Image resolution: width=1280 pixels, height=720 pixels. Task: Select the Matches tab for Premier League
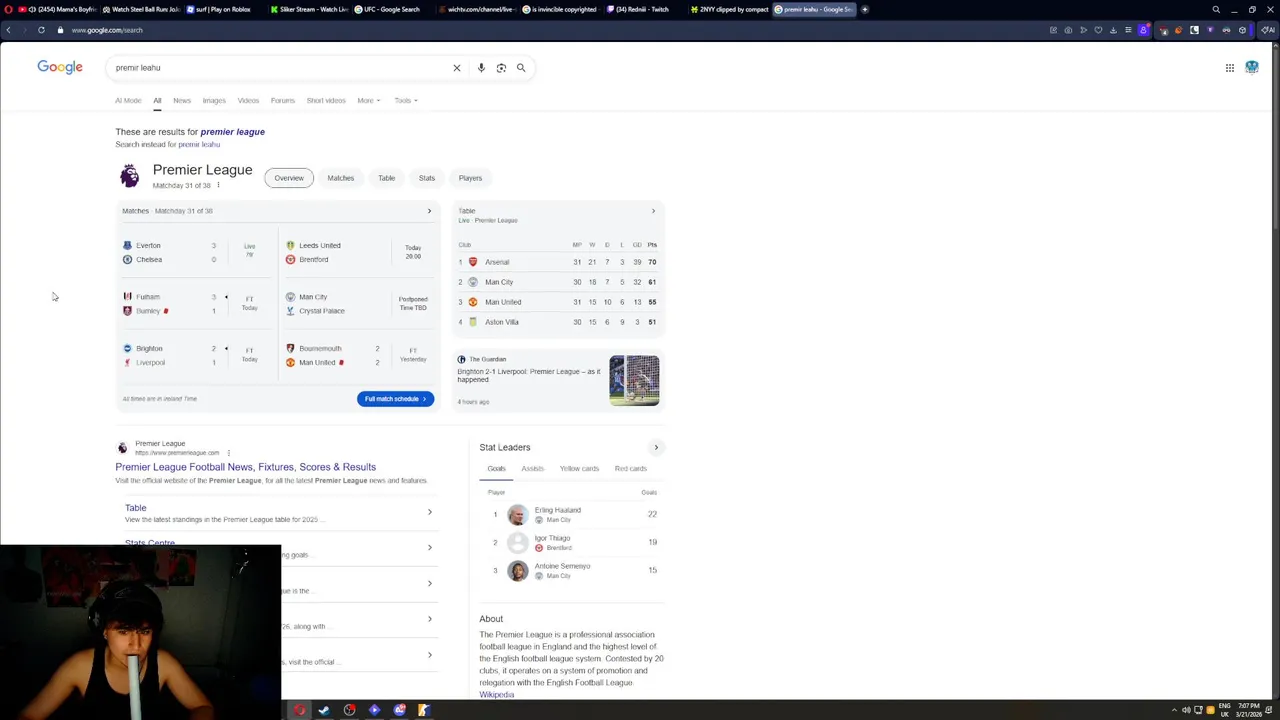click(x=340, y=178)
